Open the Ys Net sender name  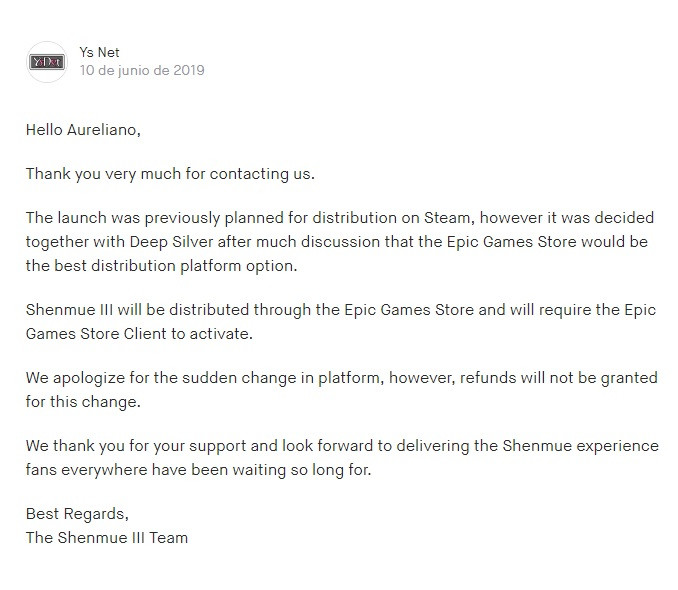tap(99, 52)
